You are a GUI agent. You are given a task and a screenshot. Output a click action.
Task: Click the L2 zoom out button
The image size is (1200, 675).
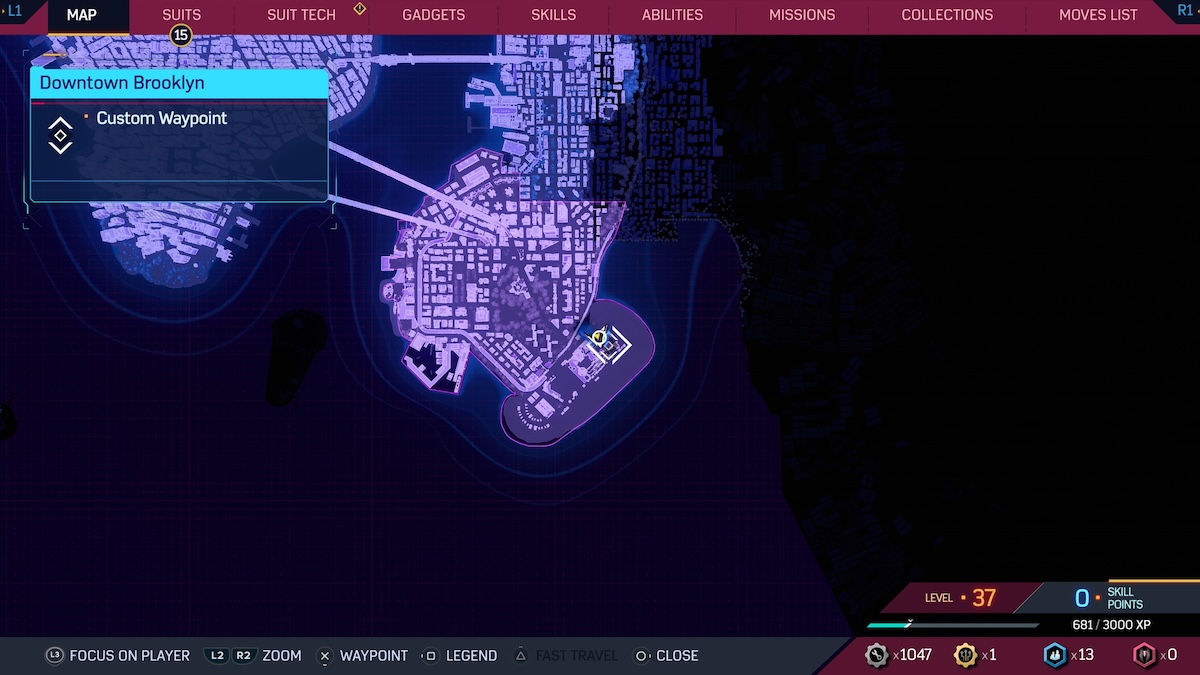click(x=217, y=656)
